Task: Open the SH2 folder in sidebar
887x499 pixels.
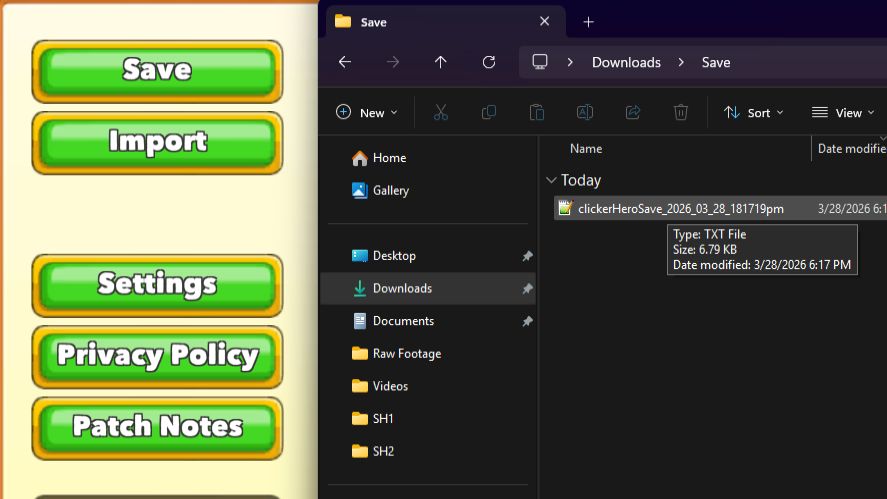Action: point(428,451)
